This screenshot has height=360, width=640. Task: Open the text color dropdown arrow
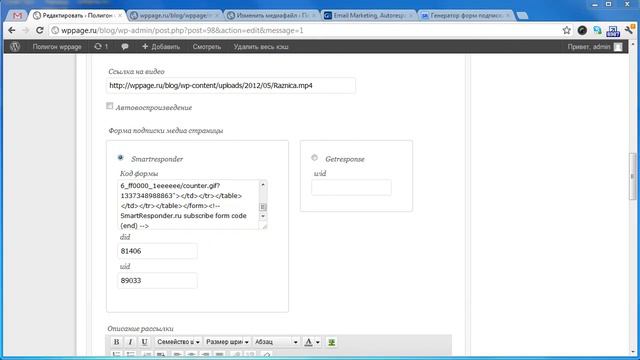pos(318,342)
